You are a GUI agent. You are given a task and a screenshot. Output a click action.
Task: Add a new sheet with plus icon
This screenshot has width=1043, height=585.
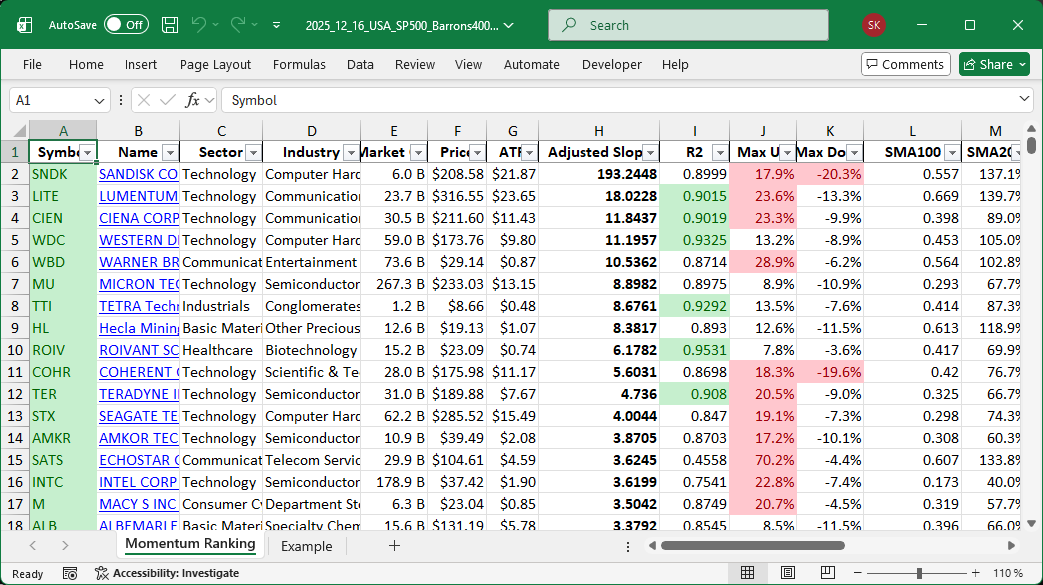click(394, 546)
